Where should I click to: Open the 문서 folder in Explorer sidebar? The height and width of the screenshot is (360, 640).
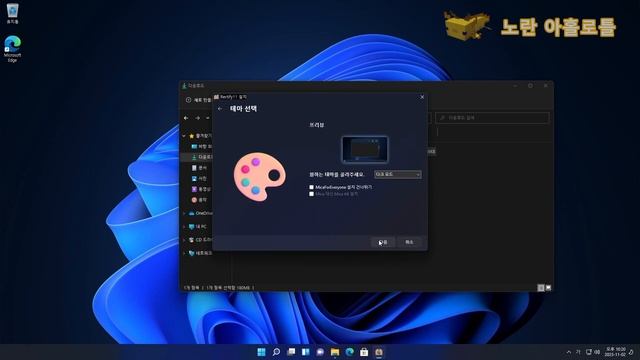pyautogui.click(x=200, y=168)
